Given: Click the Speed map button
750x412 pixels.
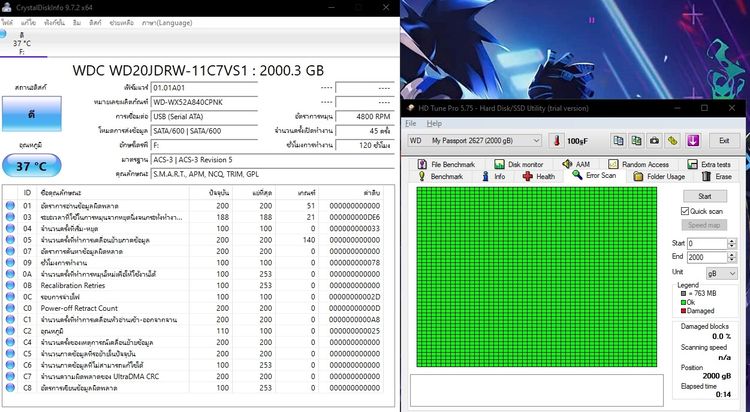Looking at the screenshot, I should [704, 225].
